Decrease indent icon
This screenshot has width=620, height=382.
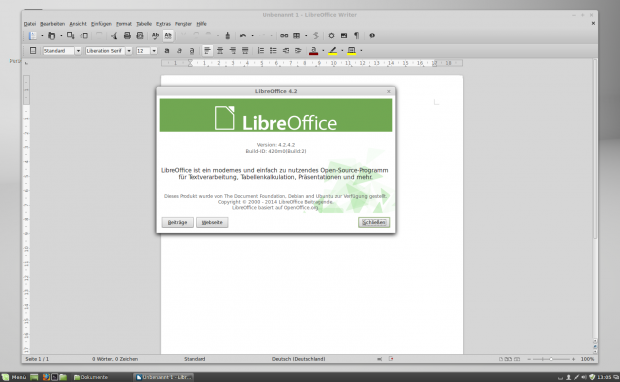click(x=286, y=51)
